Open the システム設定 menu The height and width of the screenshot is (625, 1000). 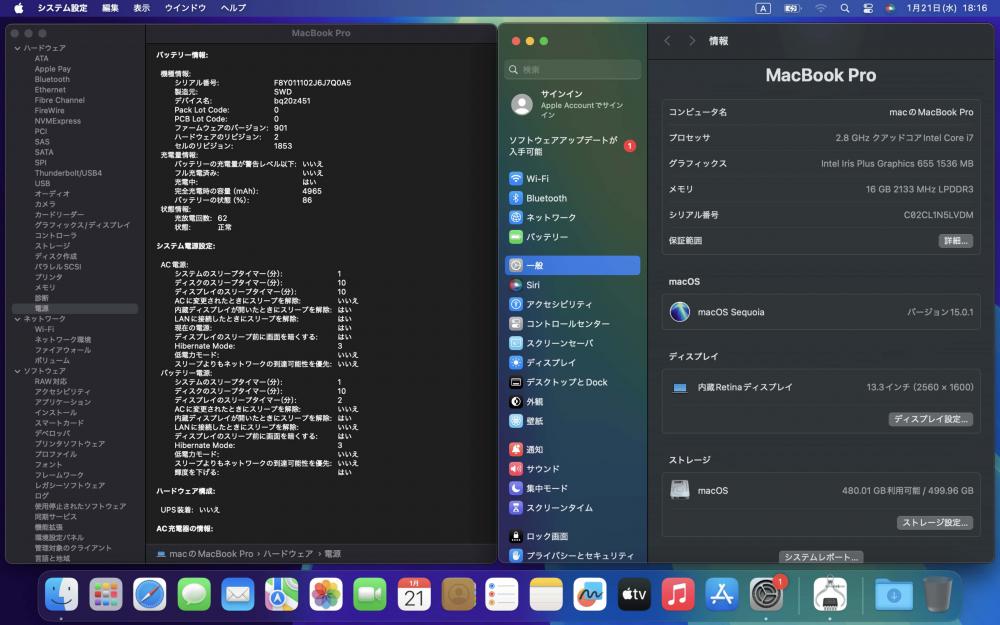click(x=62, y=8)
